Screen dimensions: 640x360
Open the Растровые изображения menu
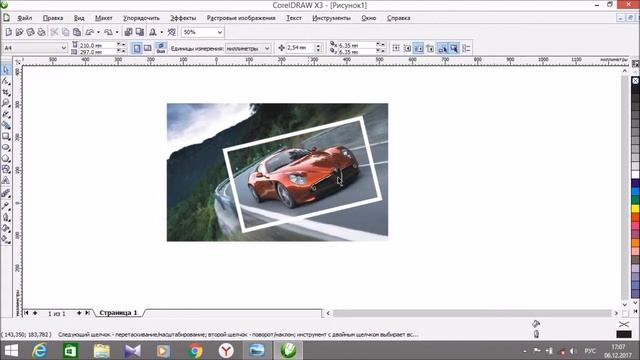pos(241,18)
